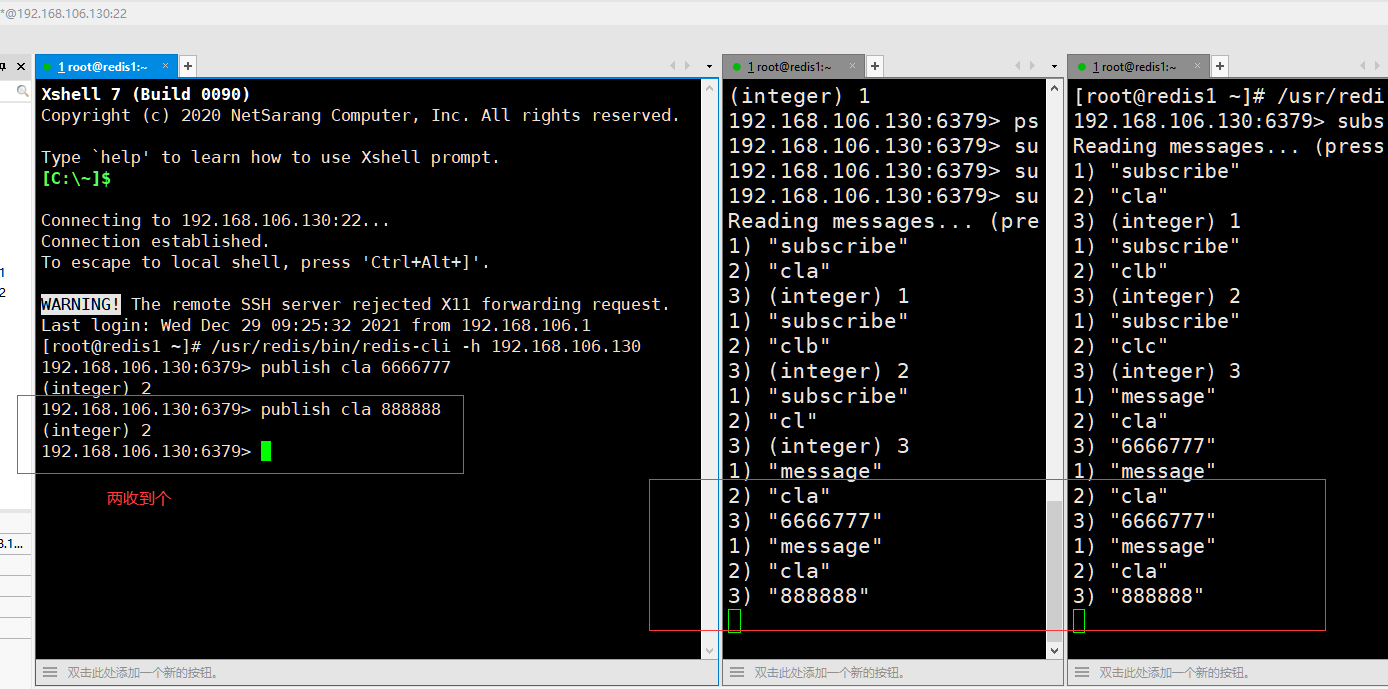Click the search icon in left panel
The width and height of the screenshot is (1388, 689).
(23, 91)
